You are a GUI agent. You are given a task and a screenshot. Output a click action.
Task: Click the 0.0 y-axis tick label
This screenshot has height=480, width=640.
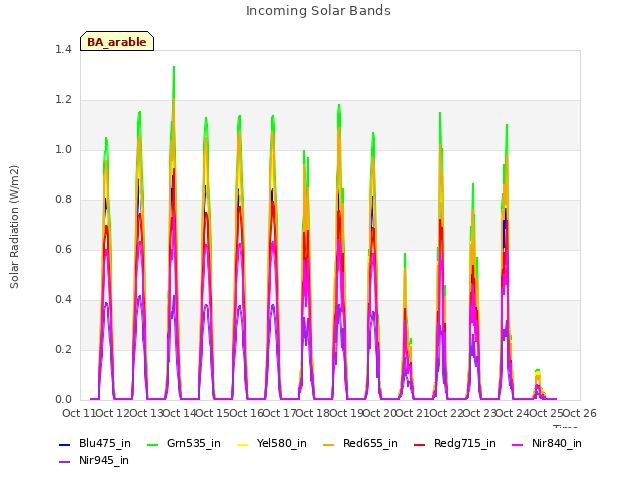pos(63,399)
